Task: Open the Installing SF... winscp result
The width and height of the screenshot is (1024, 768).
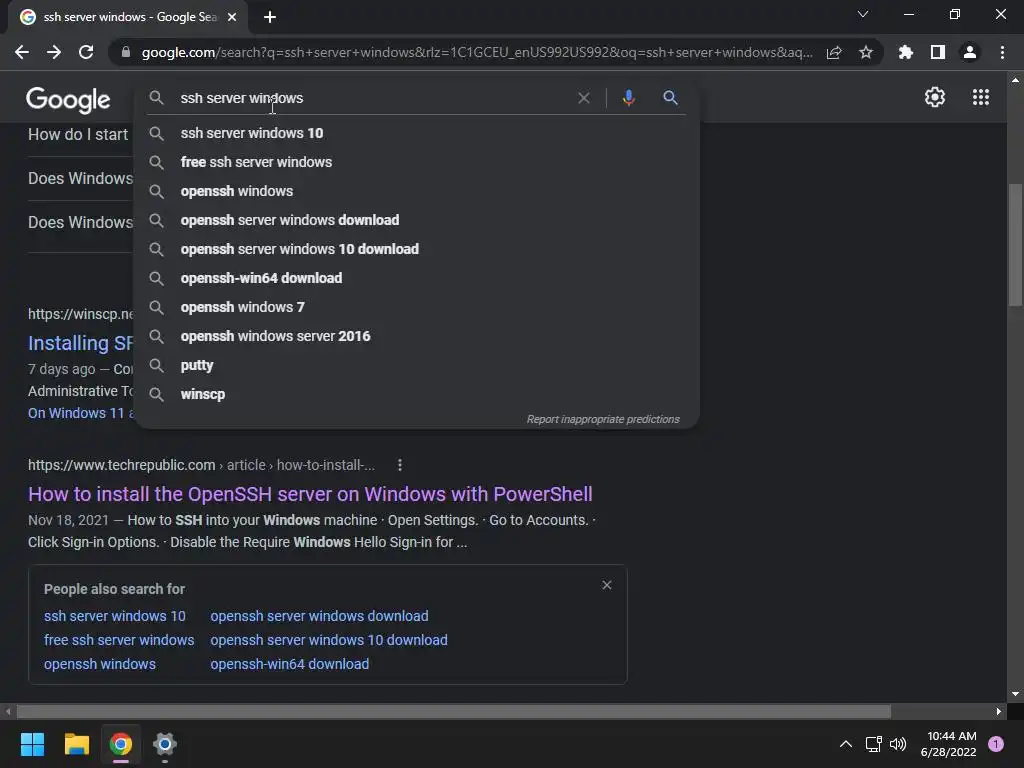Action: (x=80, y=343)
